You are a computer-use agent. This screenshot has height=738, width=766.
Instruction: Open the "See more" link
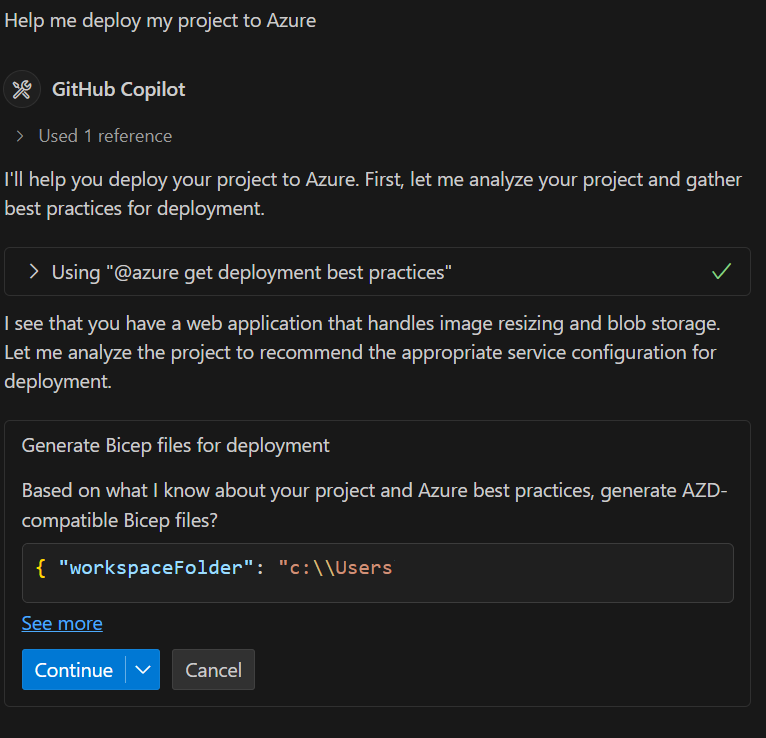(x=62, y=623)
